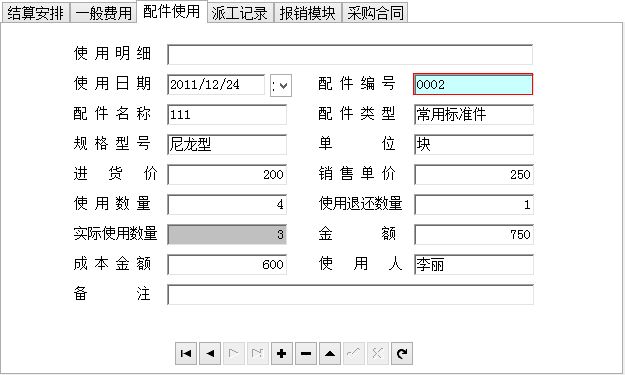
Task: Click the 进货价 field showing 200
Action: [x=227, y=175]
